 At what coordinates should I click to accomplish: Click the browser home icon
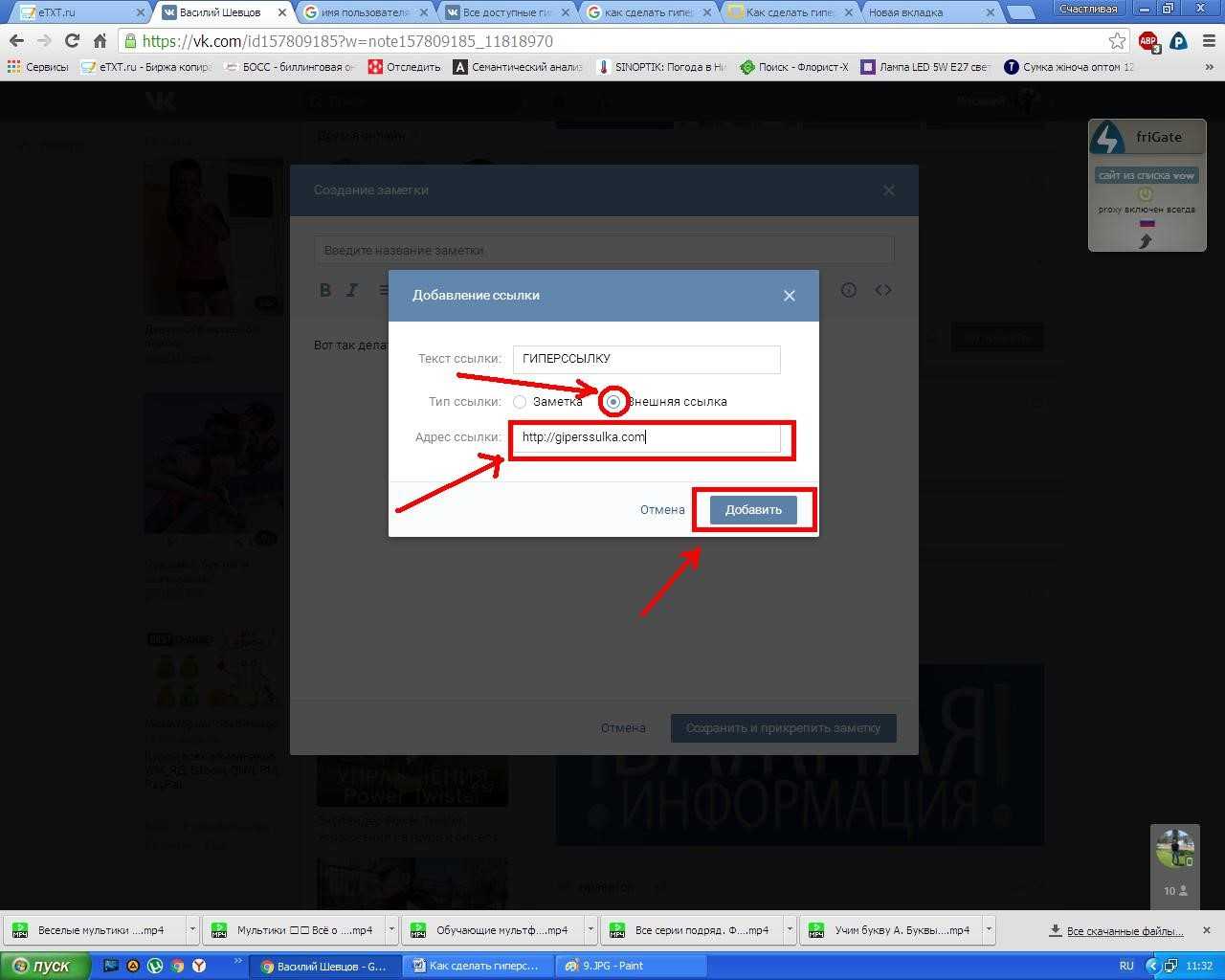tap(100, 41)
